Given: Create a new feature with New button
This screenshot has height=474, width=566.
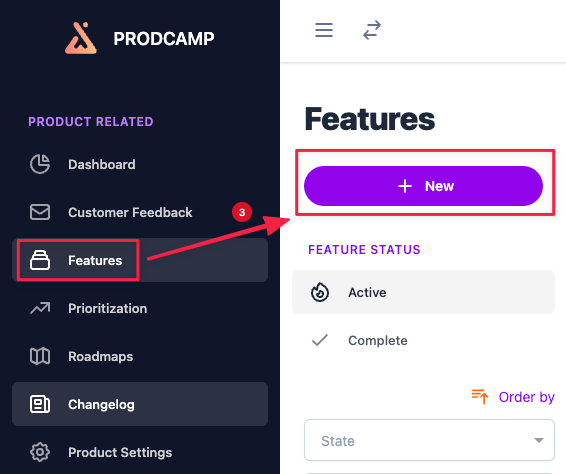Looking at the screenshot, I should pyautogui.click(x=423, y=186).
